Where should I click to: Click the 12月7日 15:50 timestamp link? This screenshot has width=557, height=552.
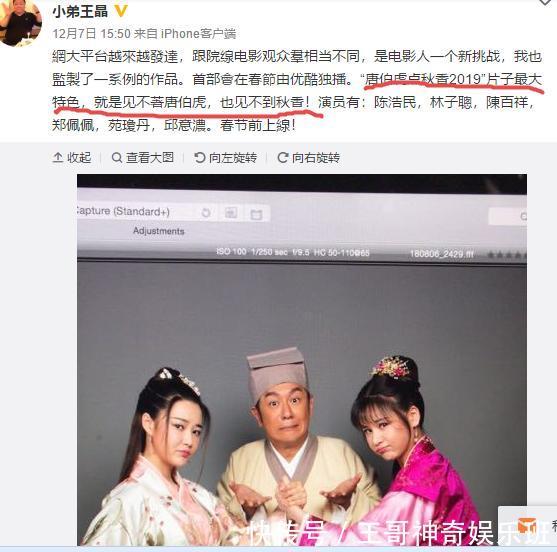click(92, 34)
